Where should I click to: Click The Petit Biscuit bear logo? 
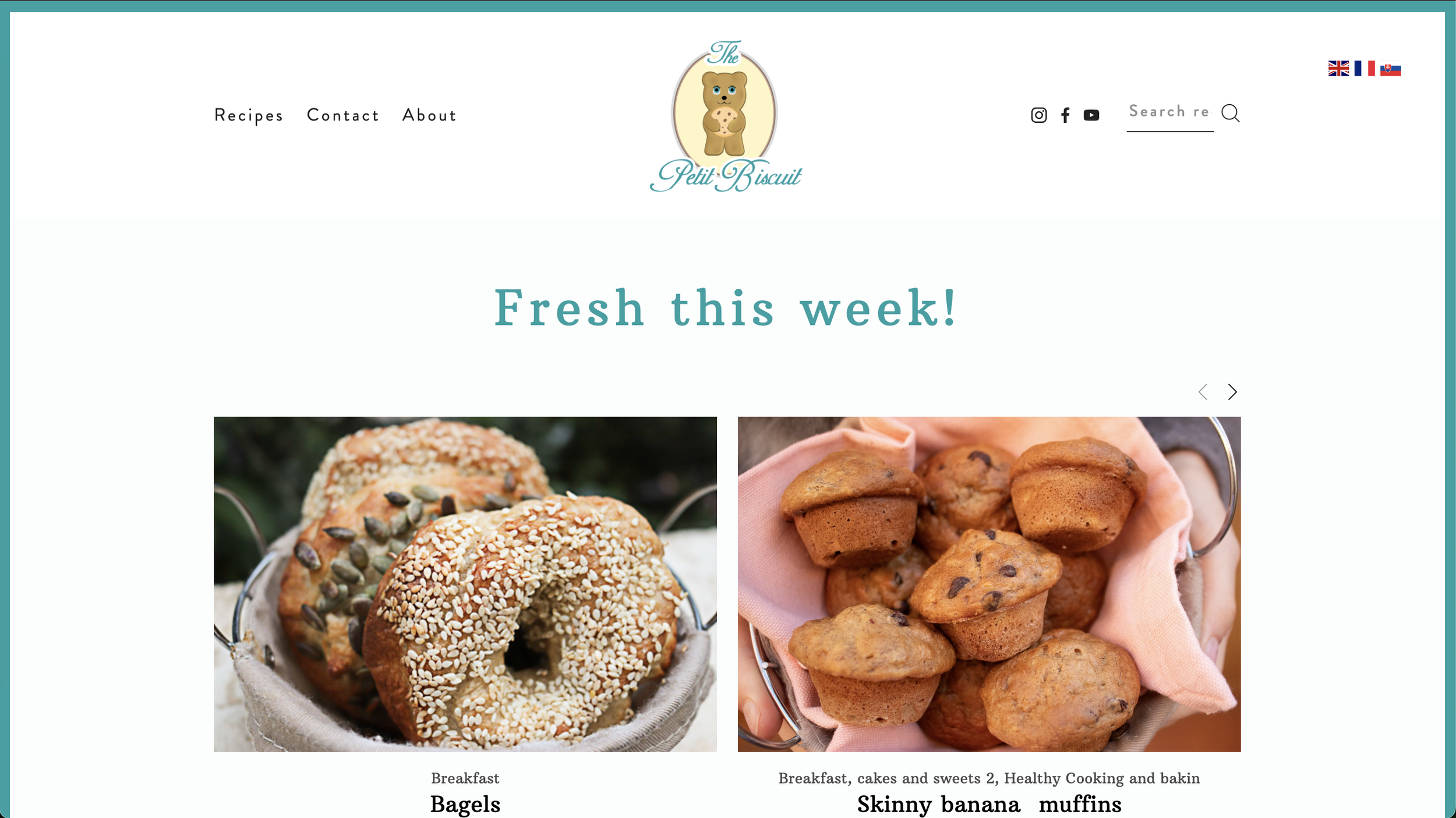coord(726,116)
